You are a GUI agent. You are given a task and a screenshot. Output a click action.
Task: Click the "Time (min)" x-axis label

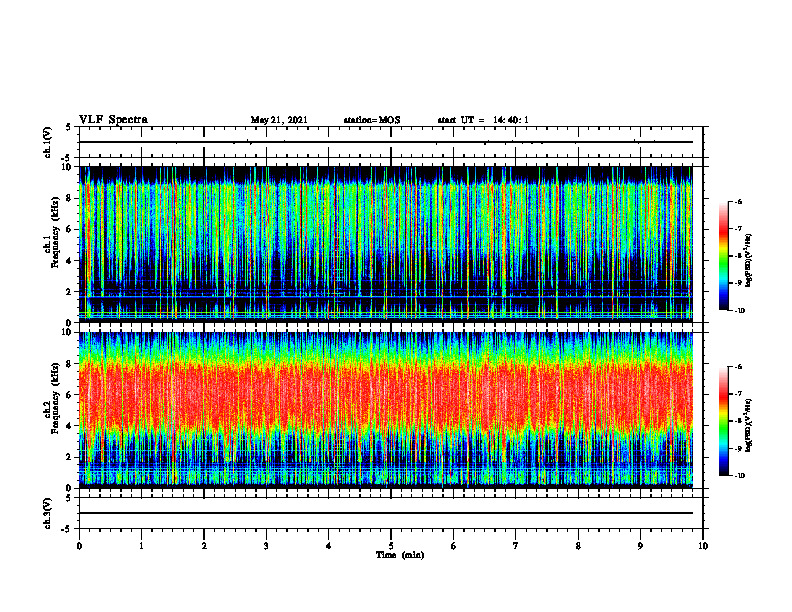click(x=400, y=555)
